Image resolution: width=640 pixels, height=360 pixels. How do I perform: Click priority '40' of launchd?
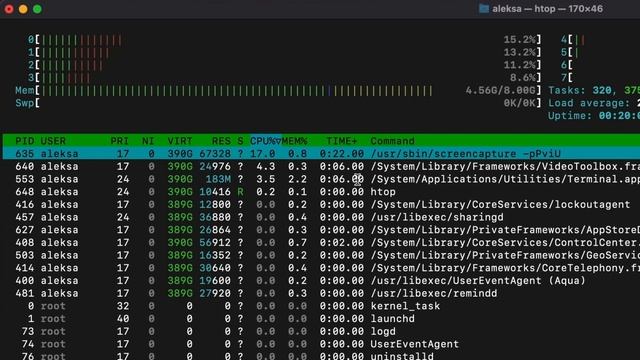tap(123, 319)
